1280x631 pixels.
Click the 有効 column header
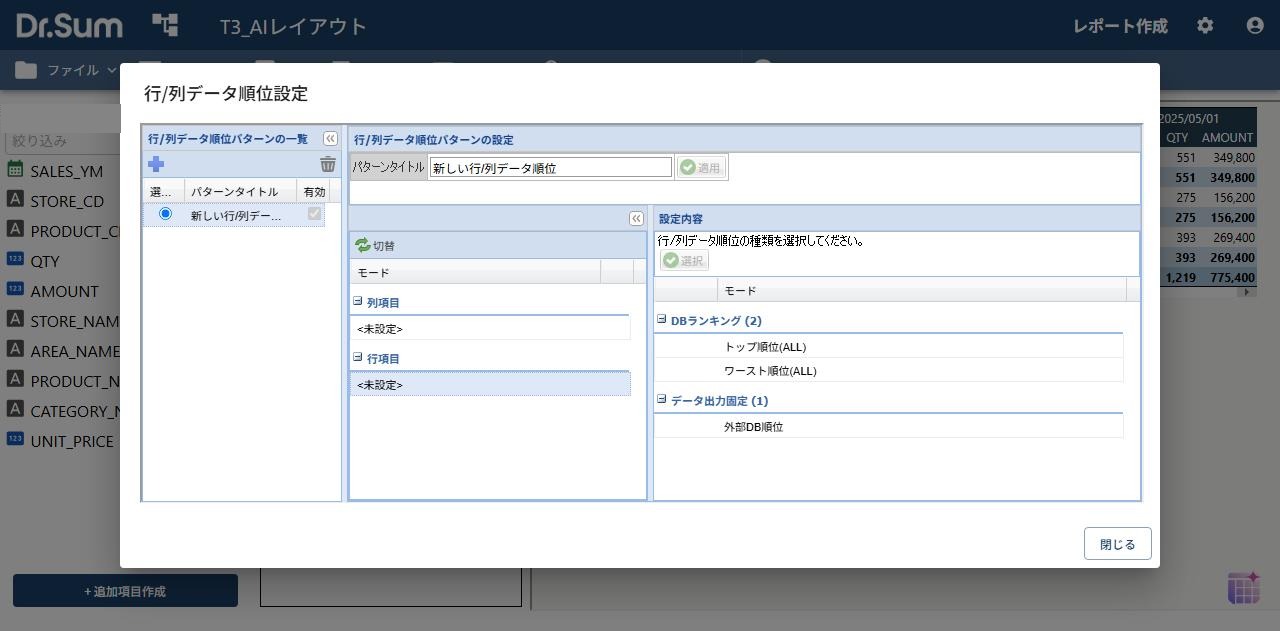click(314, 191)
